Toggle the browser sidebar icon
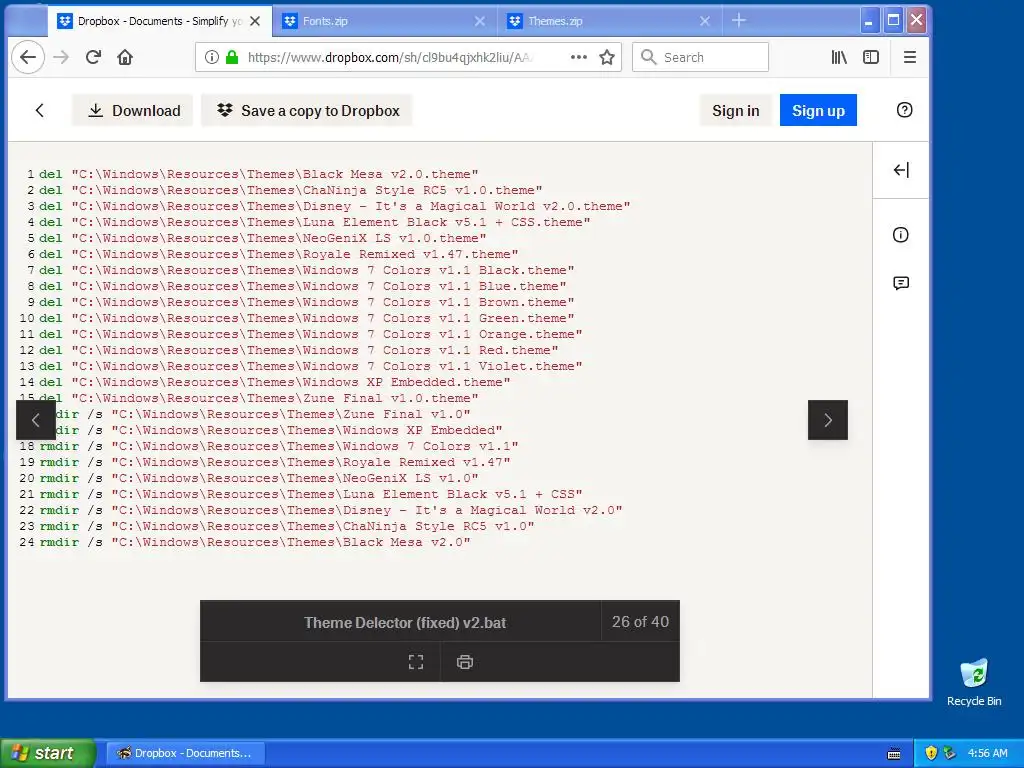Image resolution: width=1024 pixels, height=768 pixels. pyautogui.click(x=871, y=57)
